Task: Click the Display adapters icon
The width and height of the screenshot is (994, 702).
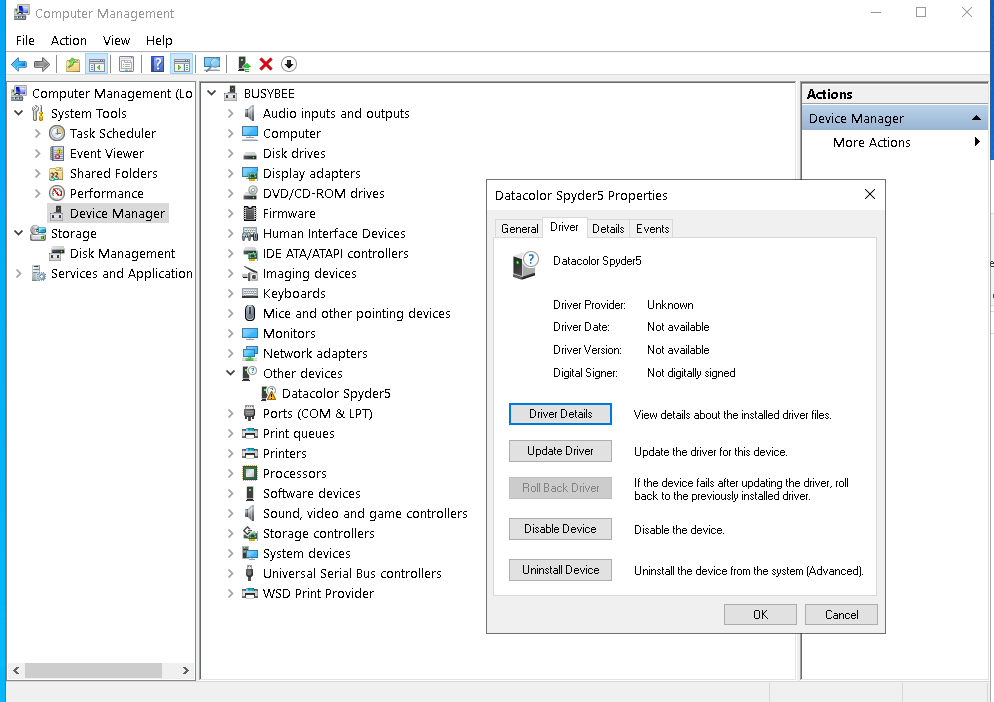Action: tap(250, 174)
